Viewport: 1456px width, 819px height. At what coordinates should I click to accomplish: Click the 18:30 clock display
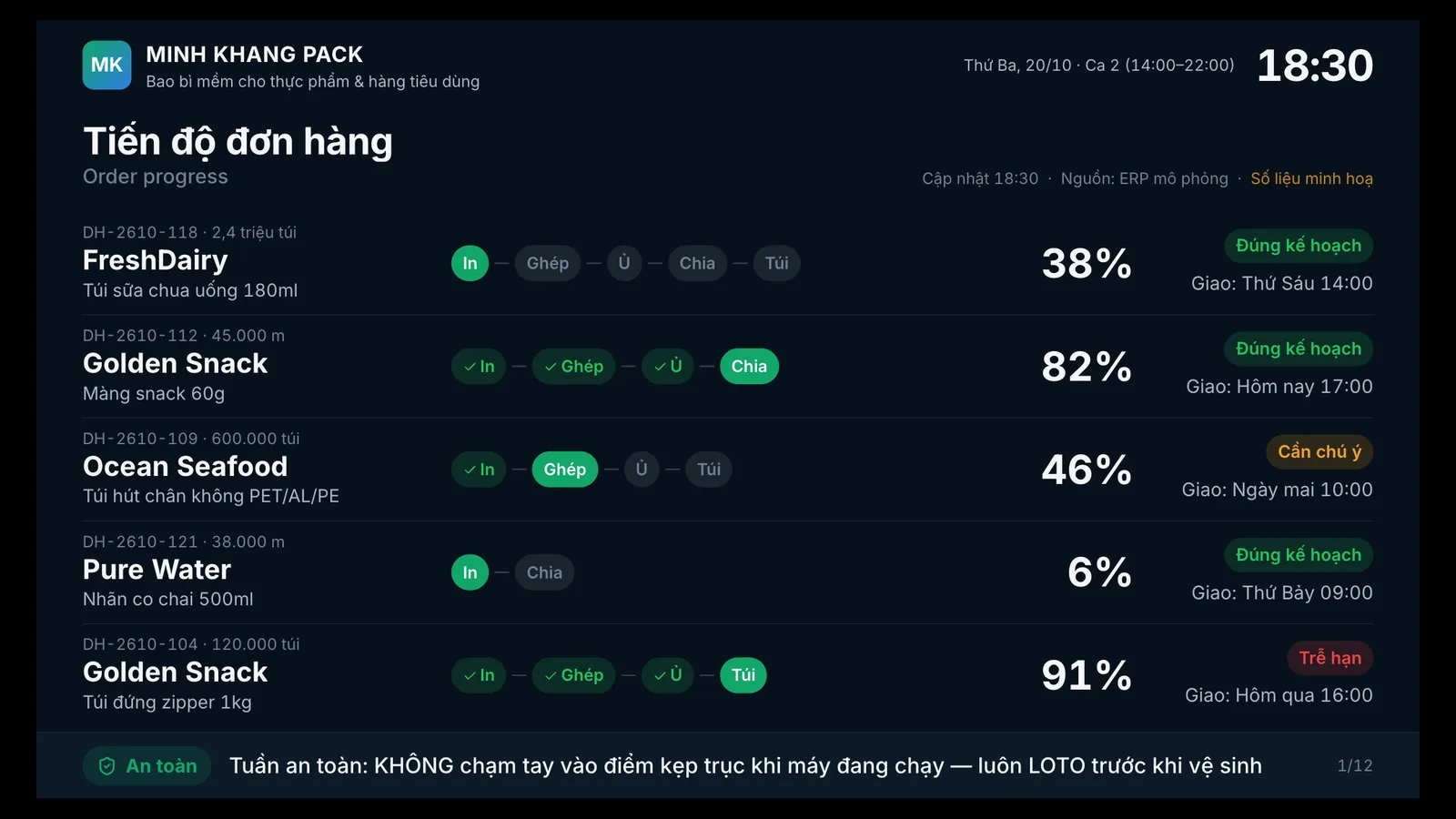click(1315, 66)
